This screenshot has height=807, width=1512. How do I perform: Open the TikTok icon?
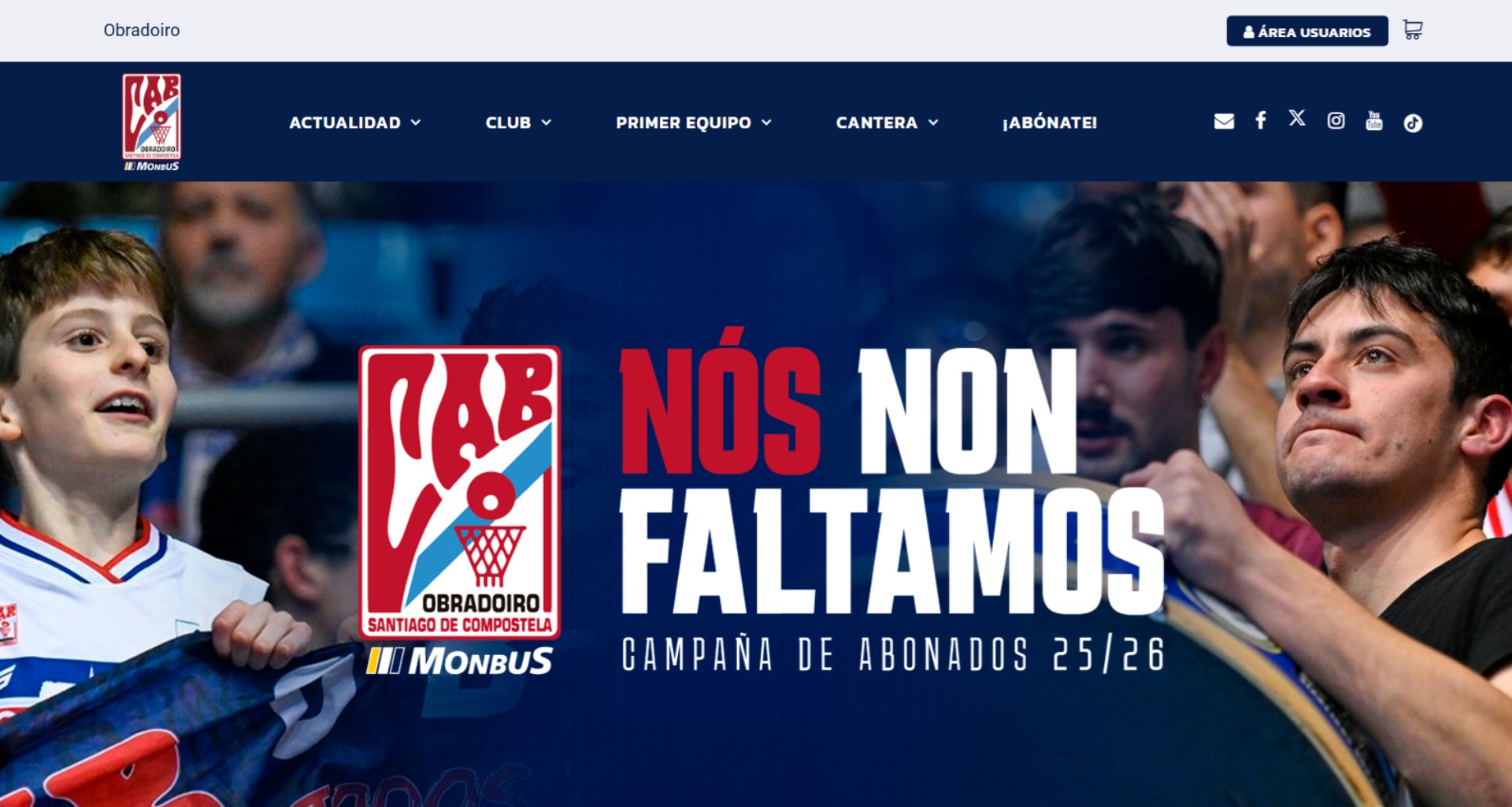pyautogui.click(x=1413, y=123)
